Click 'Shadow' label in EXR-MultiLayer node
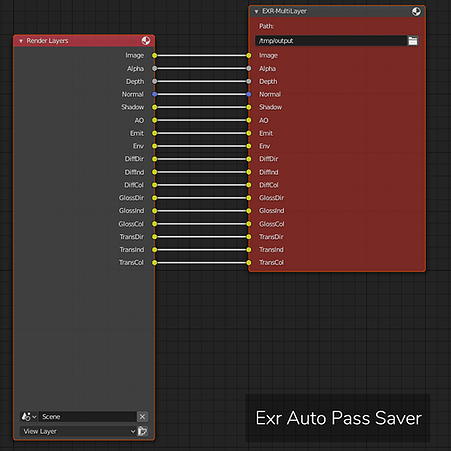The width and height of the screenshot is (451, 451). point(270,107)
